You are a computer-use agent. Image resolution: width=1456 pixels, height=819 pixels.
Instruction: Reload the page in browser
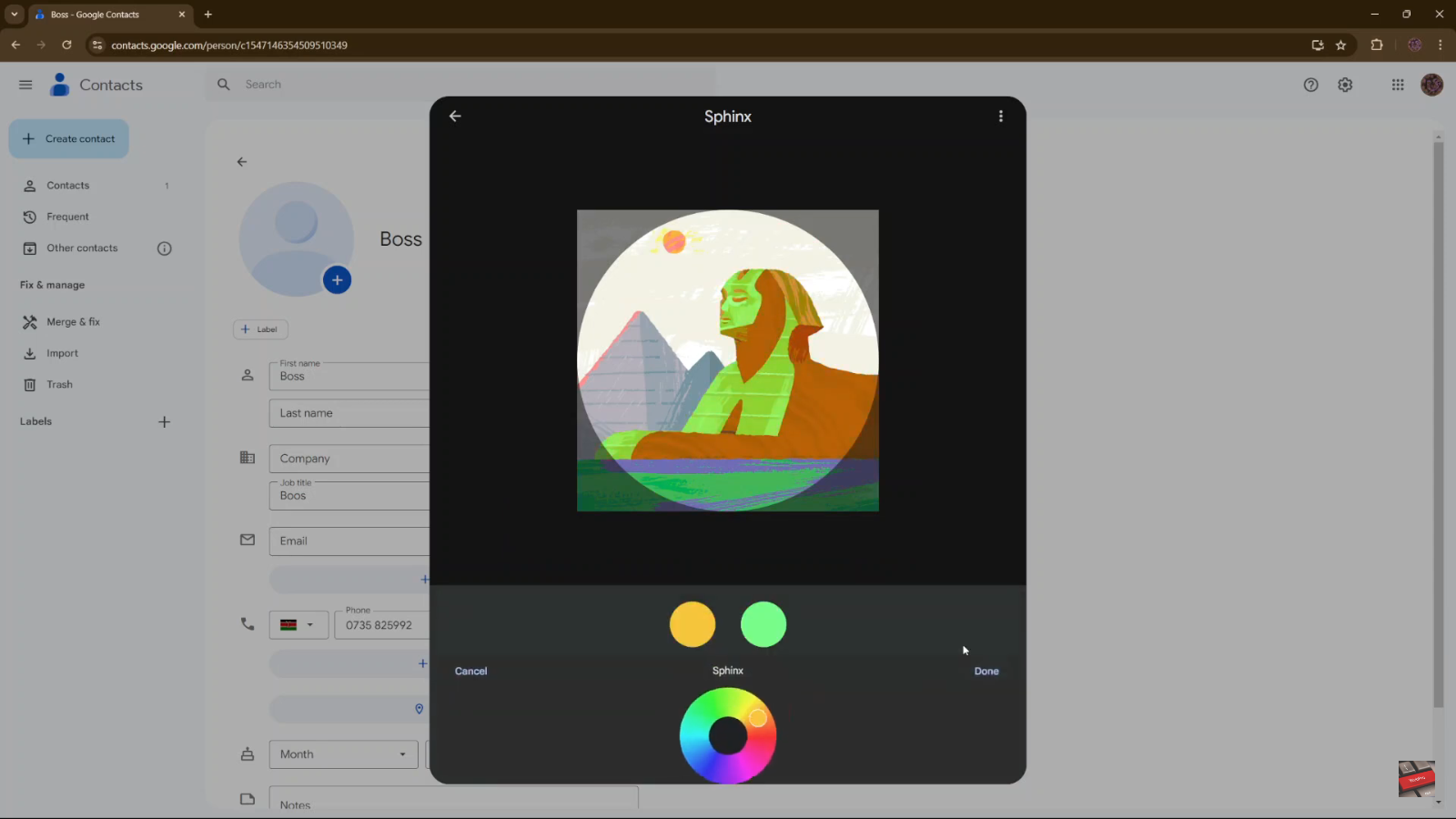(x=66, y=45)
